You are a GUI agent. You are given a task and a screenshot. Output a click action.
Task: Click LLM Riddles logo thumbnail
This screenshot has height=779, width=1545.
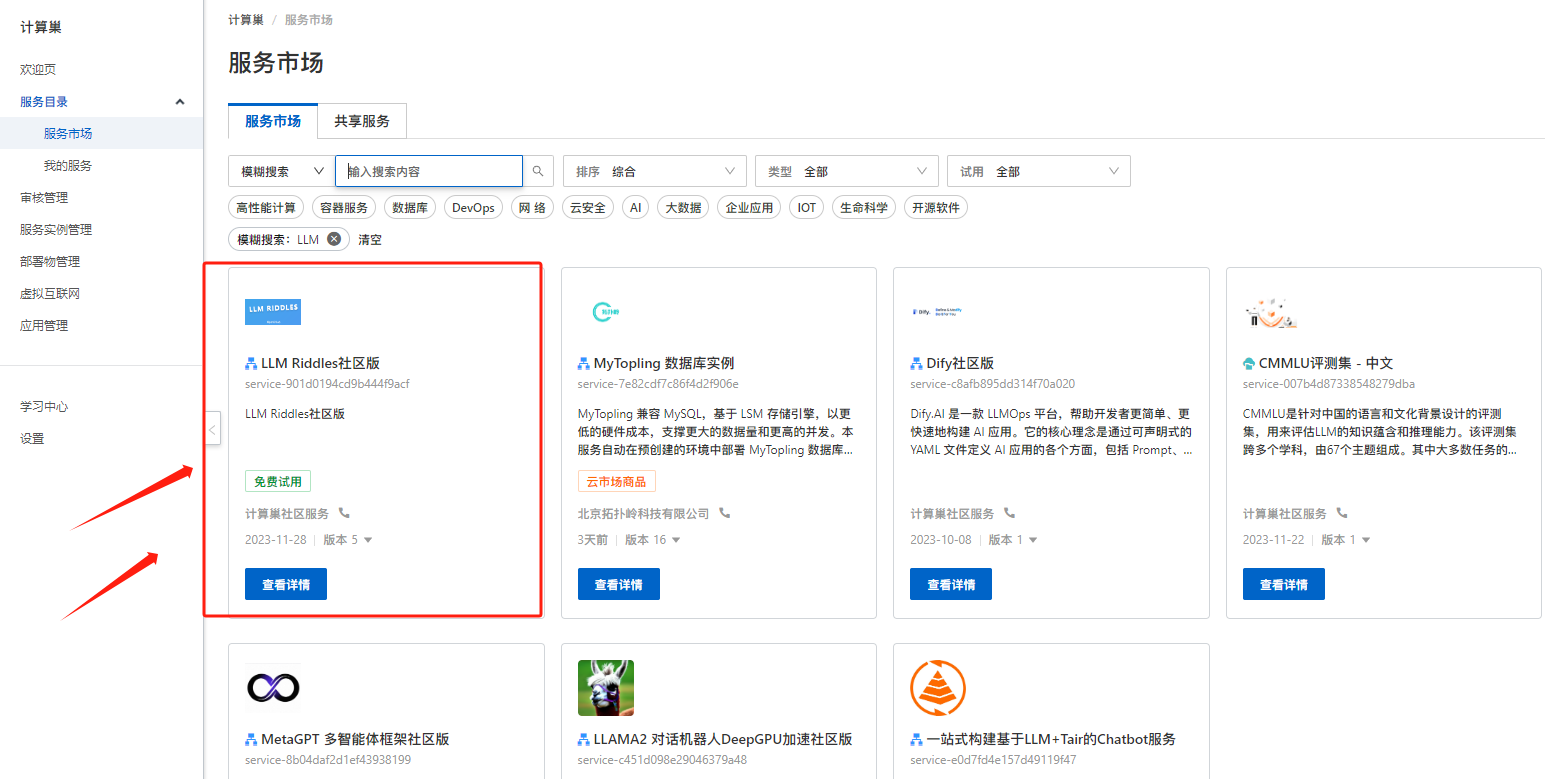coord(273,311)
